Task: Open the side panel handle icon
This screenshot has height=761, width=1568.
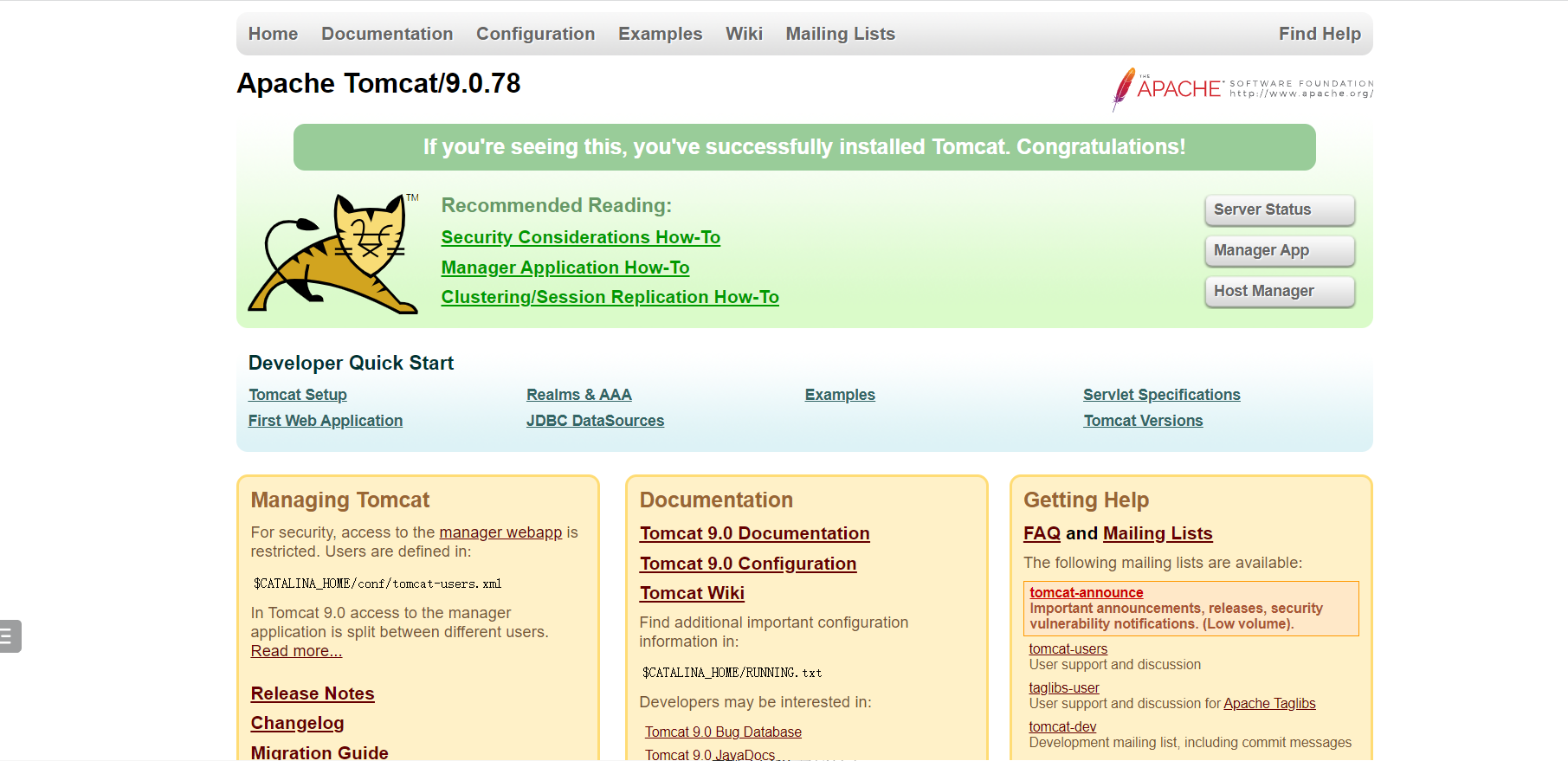Action: pos(10,636)
